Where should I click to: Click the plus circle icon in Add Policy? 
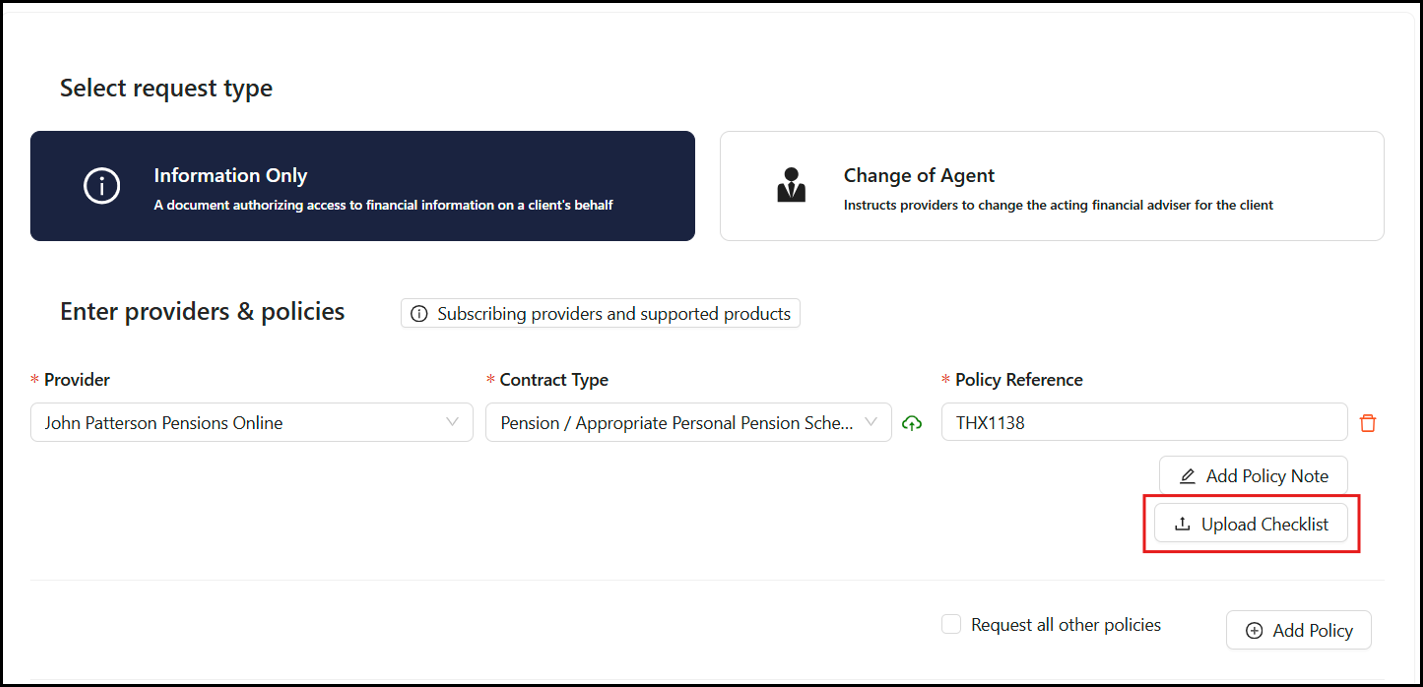pos(1254,631)
